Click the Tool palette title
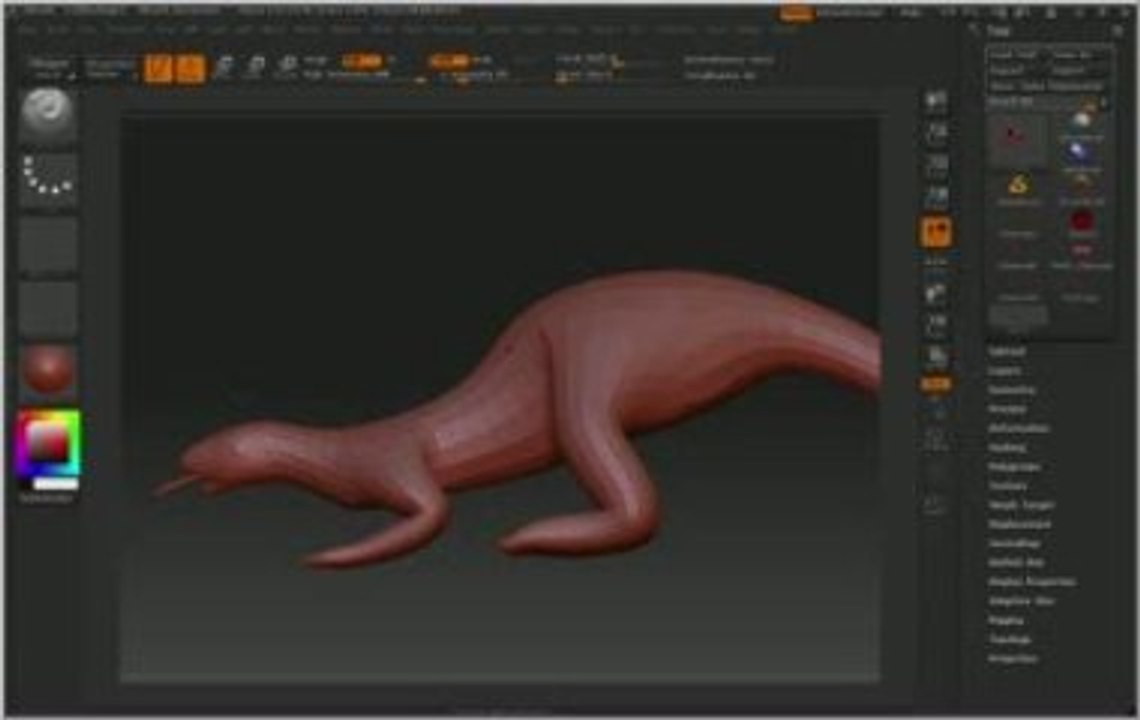This screenshot has height=720, width=1140. click(998, 31)
